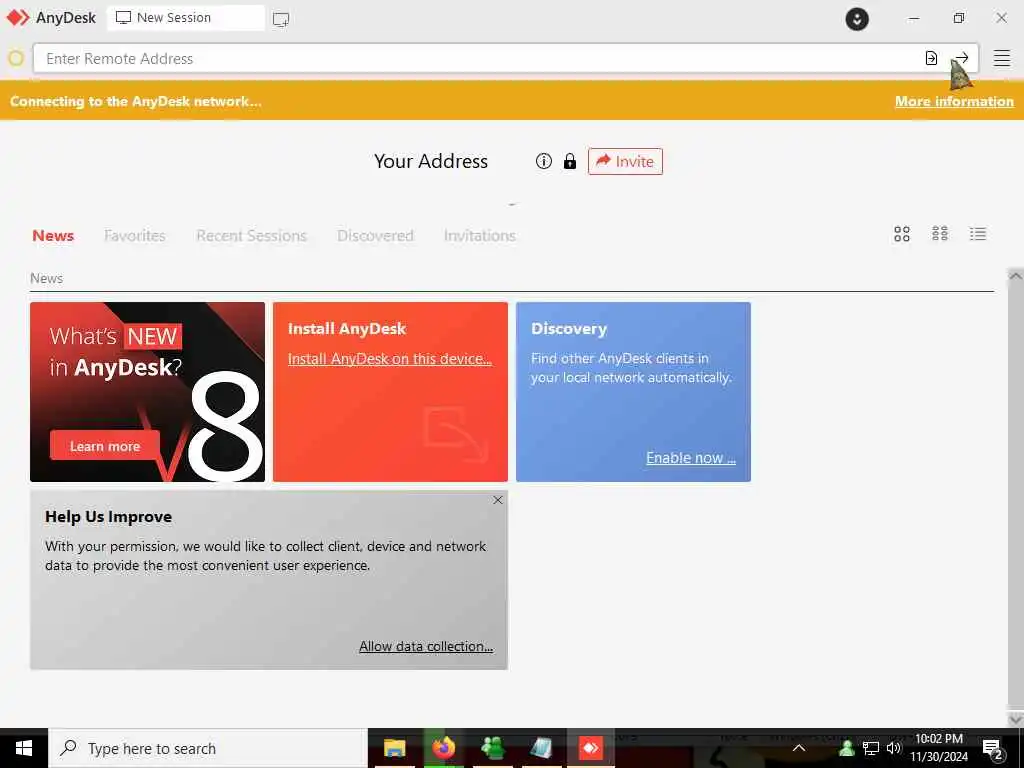Viewport: 1024px width, 768px height.
Task: Open a new session tab with plus-monitor icon
Action: pyautogui.click(x=281, y=19)
